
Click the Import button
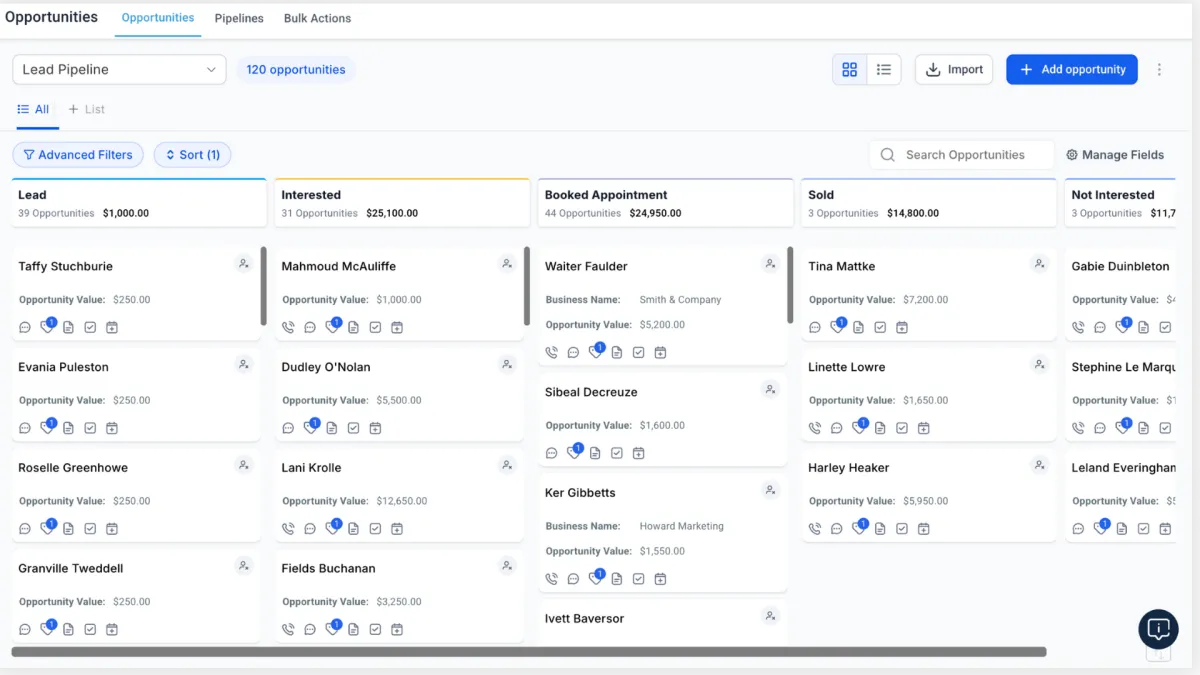[954, 69]
